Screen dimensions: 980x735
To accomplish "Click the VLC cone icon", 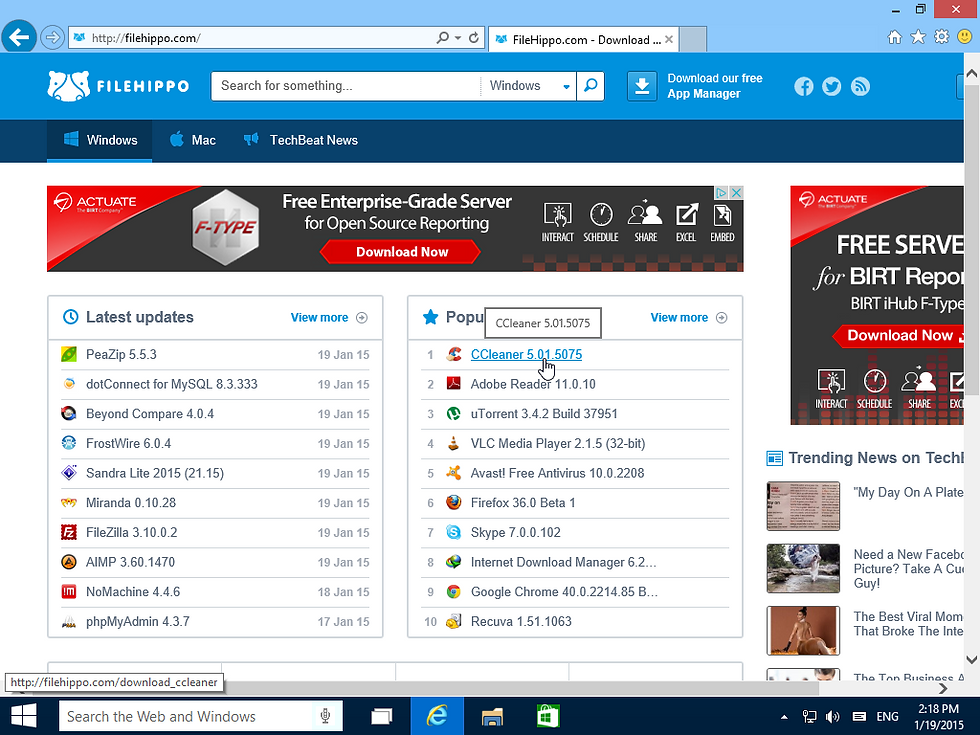I will point(454,443).
